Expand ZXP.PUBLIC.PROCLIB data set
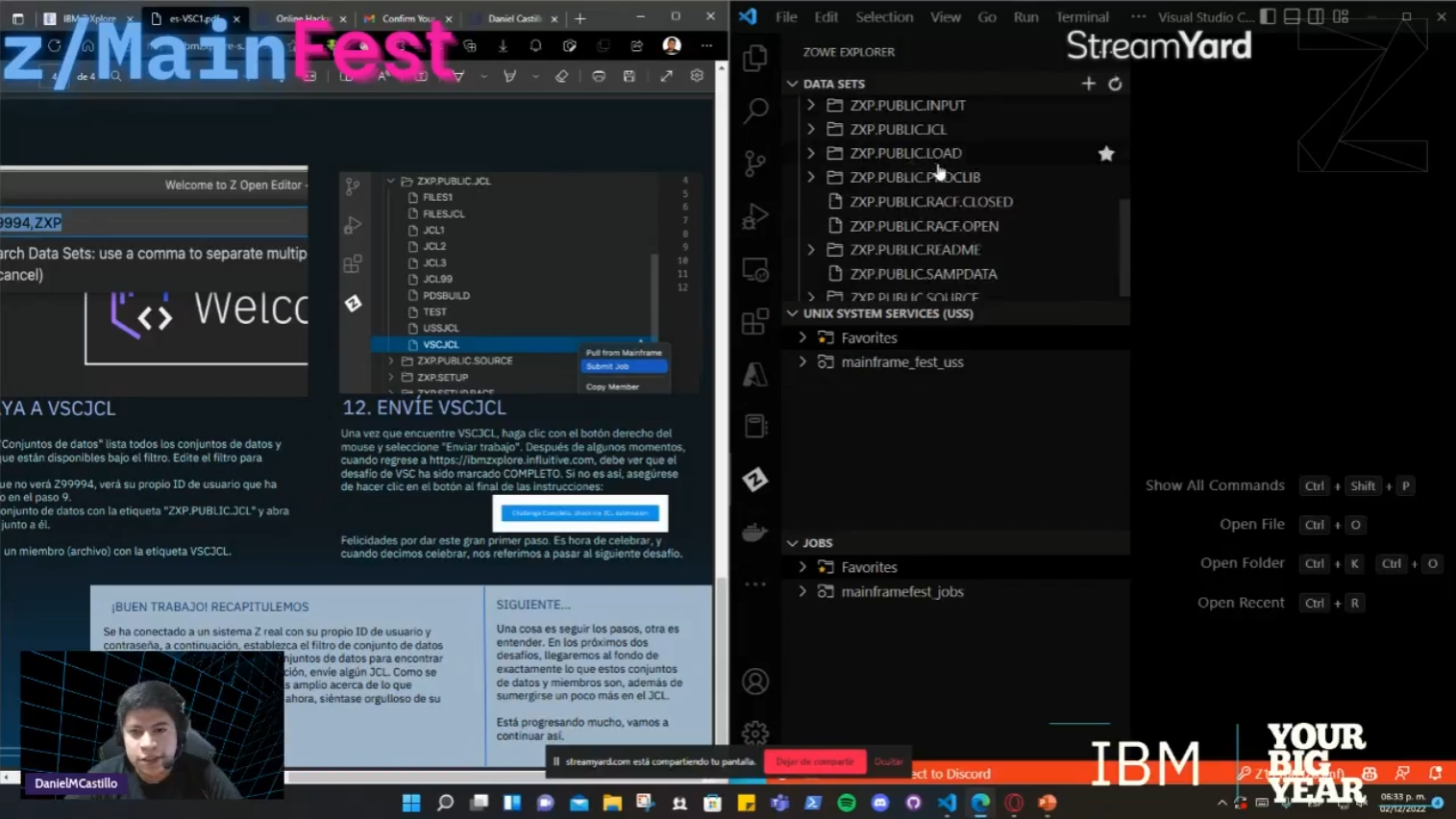 pyautogui.click(x=811, y=177)
